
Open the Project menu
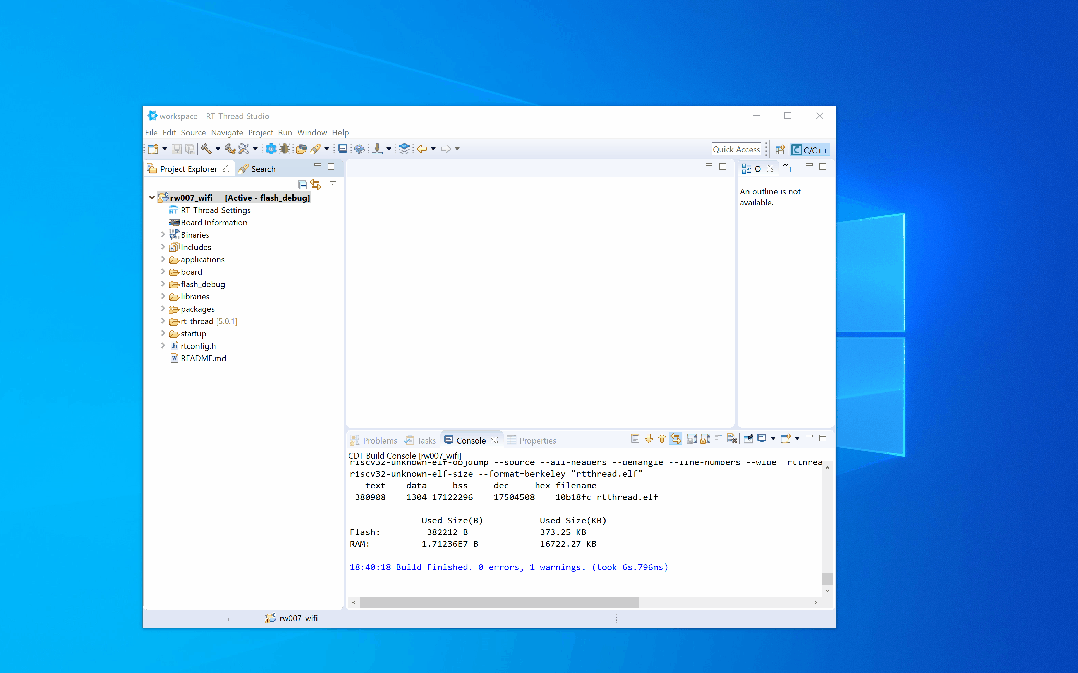click(262, 131)
